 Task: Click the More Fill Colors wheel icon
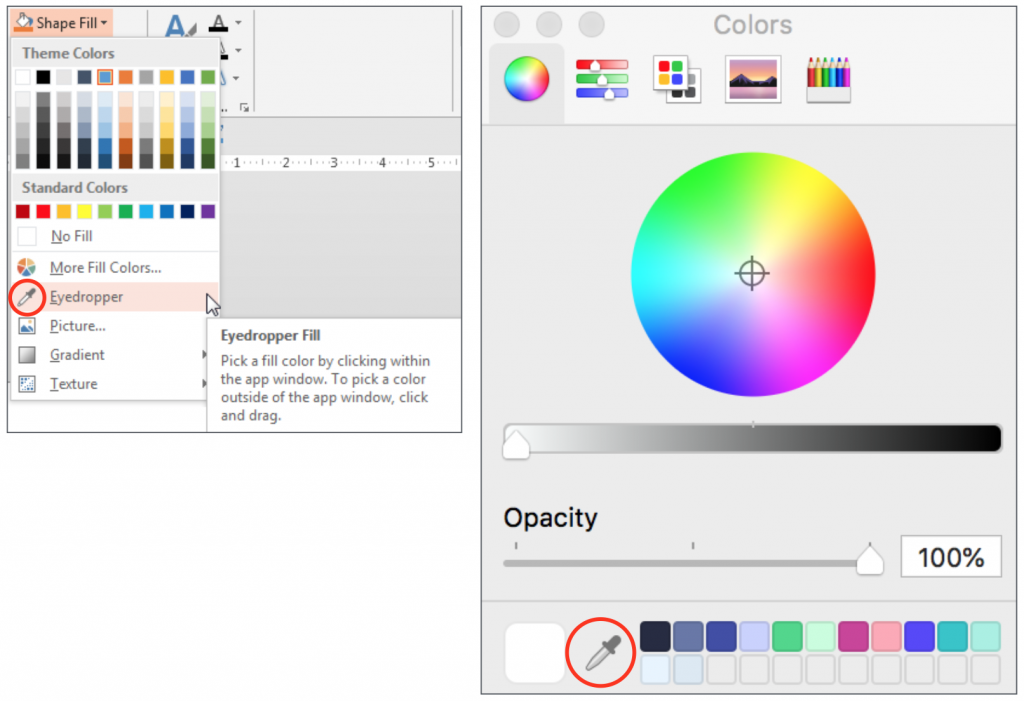pos(26,267)
